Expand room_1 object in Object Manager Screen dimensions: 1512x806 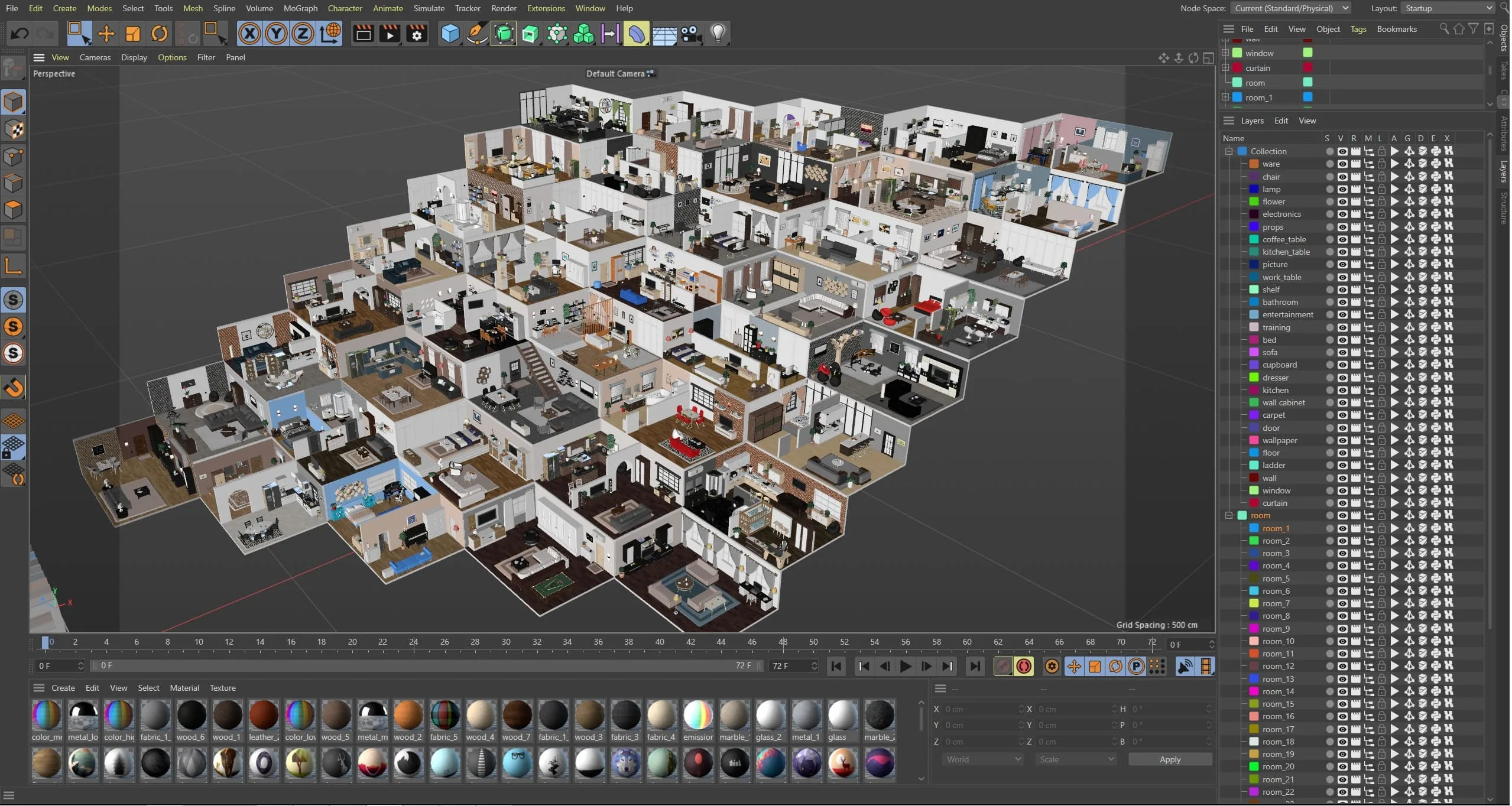pyautogui.click(x=1225, y=97)
